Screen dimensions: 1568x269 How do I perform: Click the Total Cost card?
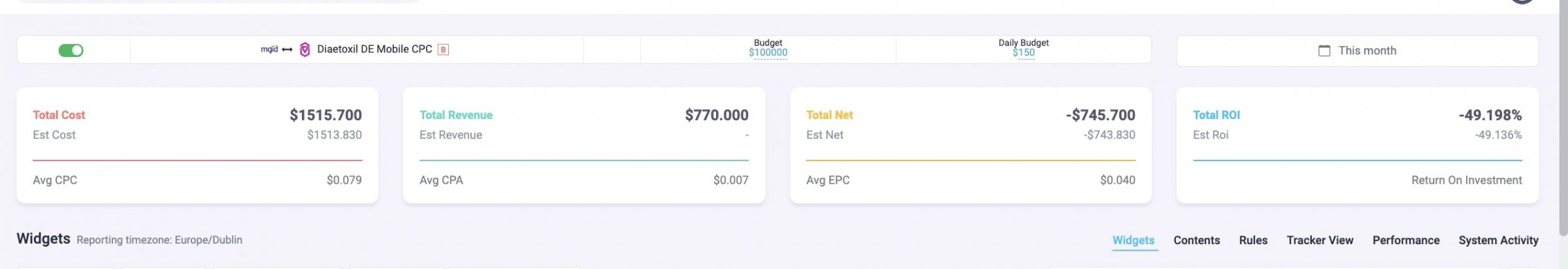click(197, 145)
